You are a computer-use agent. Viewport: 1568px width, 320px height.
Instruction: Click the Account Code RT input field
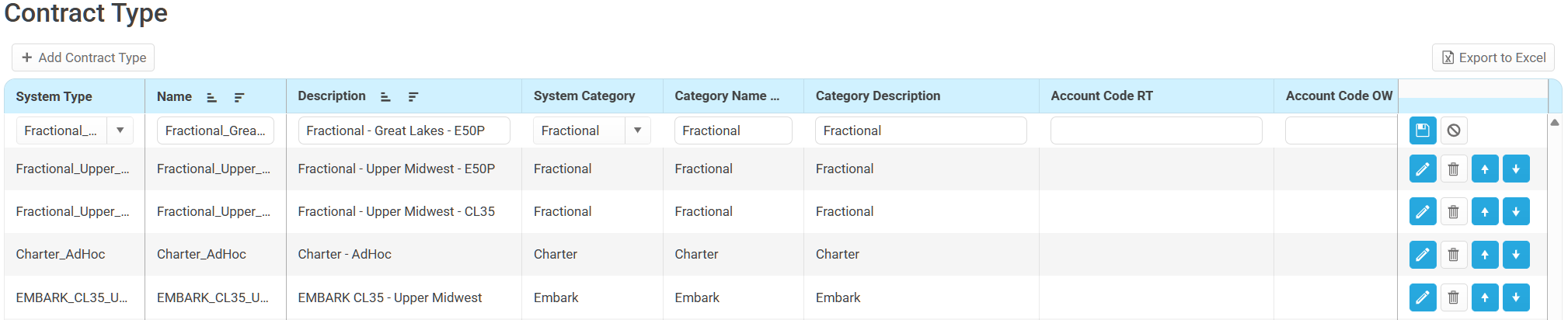coord(1155,130)
